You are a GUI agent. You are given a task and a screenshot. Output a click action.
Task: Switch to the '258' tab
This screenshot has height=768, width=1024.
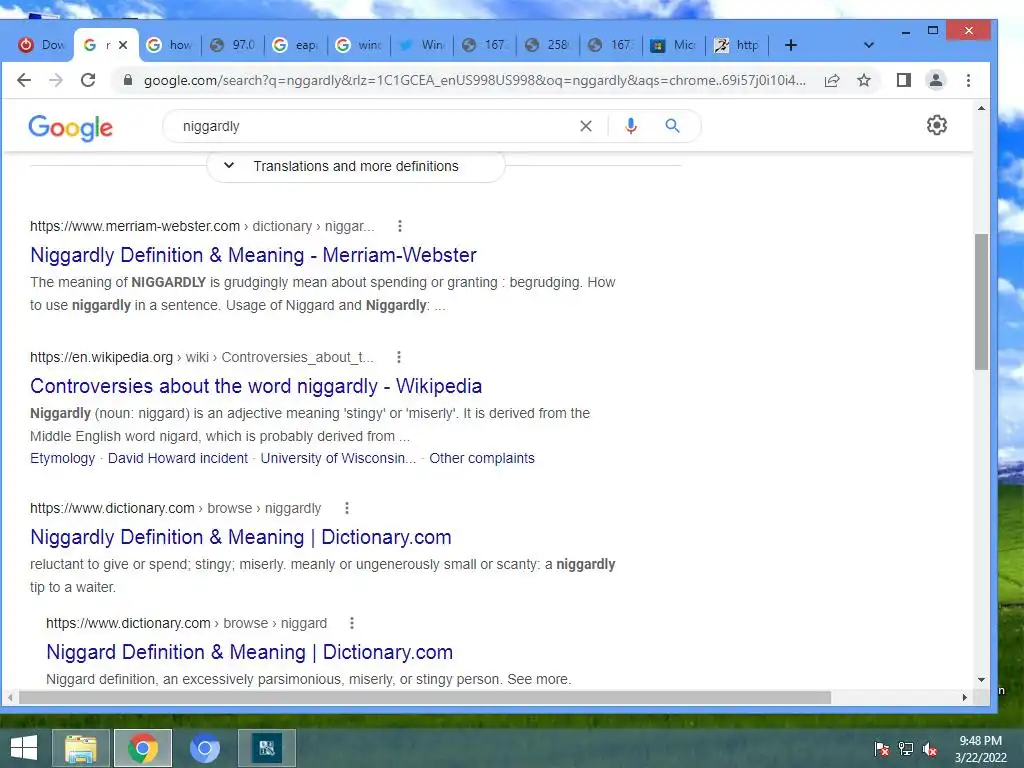[549, 45]
